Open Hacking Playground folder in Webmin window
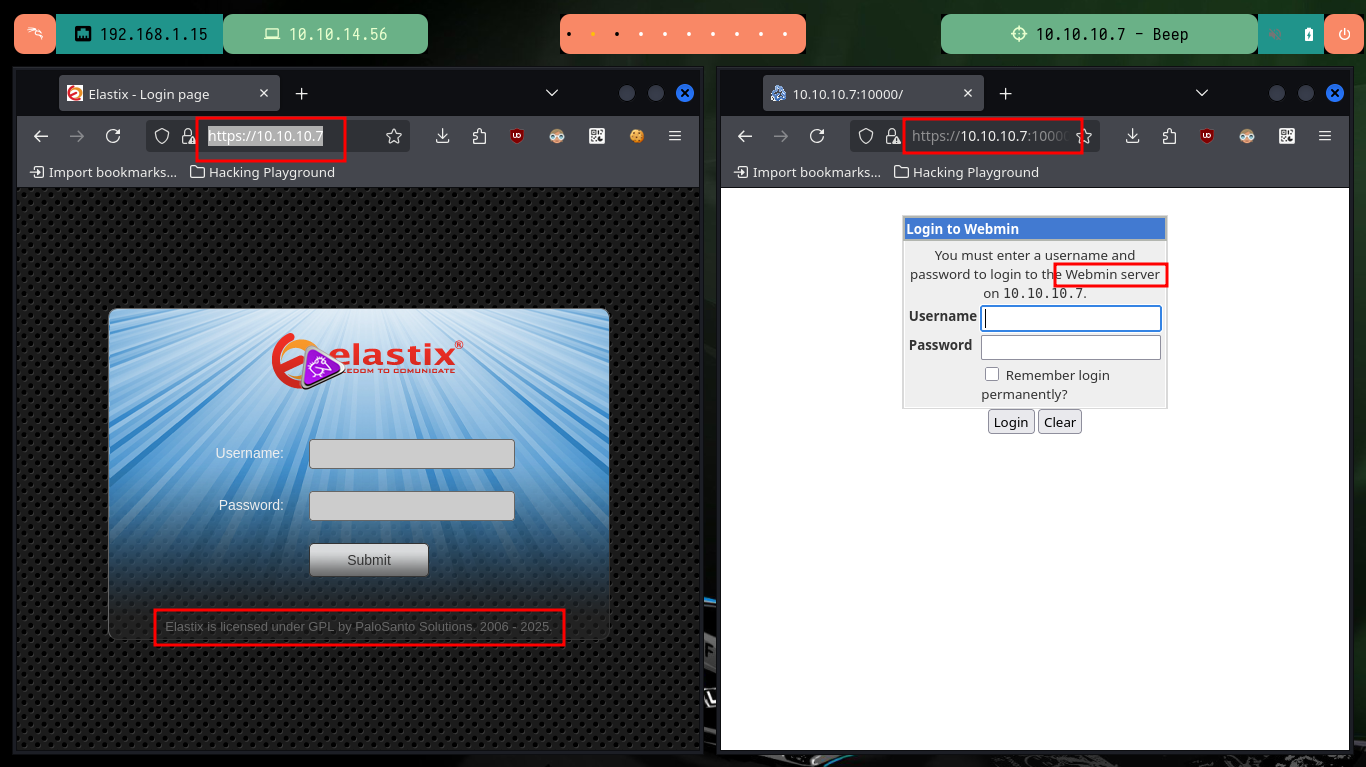 (x=967, y=172)
